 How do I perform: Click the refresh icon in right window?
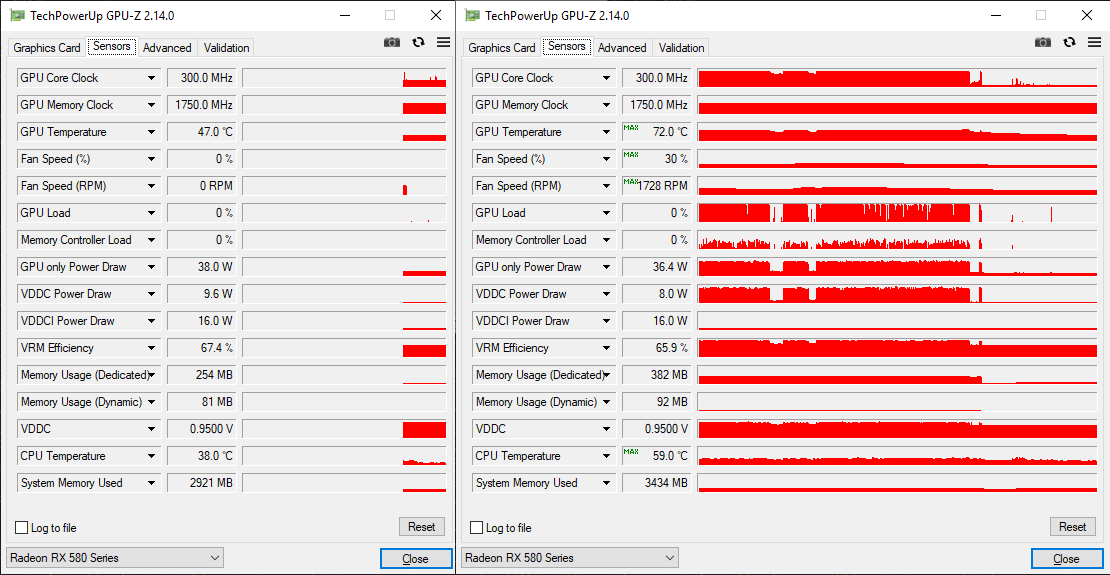1070,42
